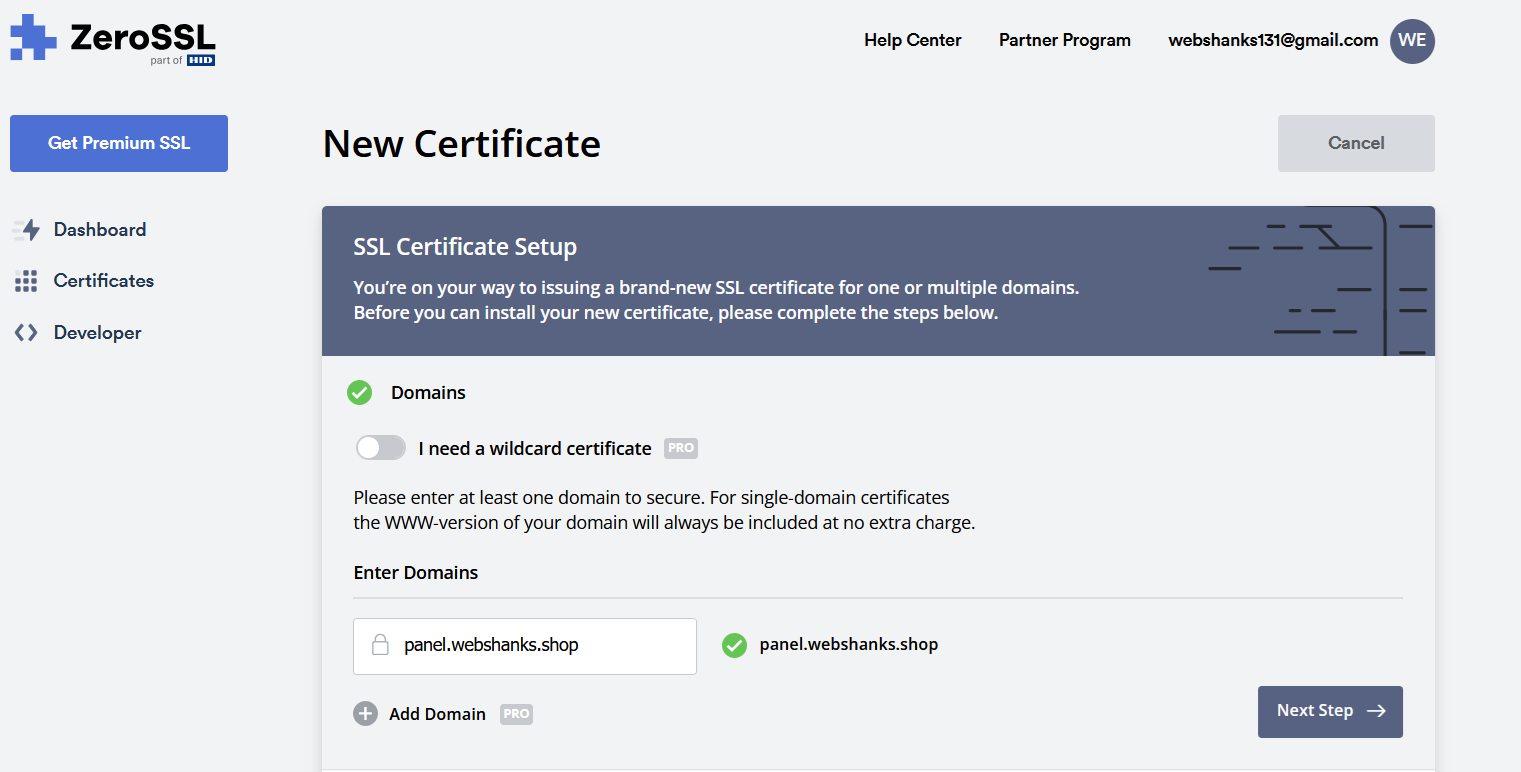Proceed with the Next Step button

pos(1330,712)
